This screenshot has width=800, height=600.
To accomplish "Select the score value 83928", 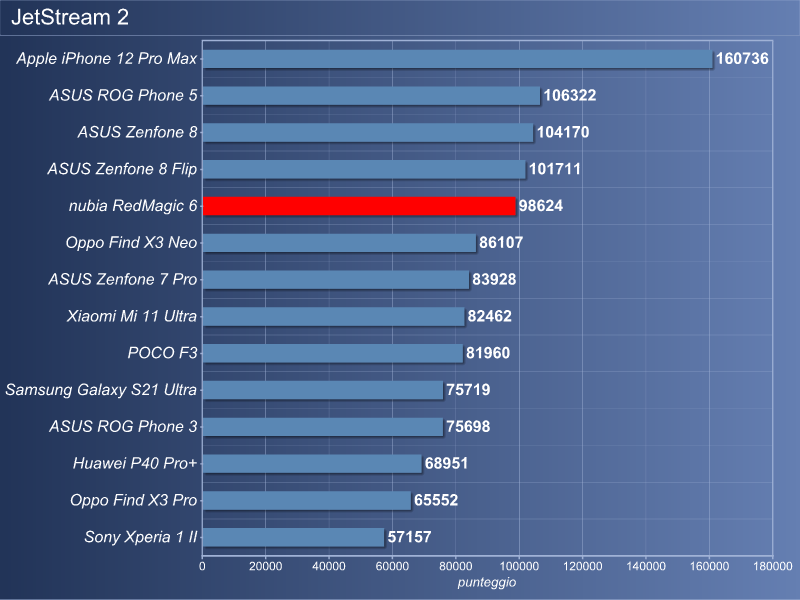I will (494, 279).
